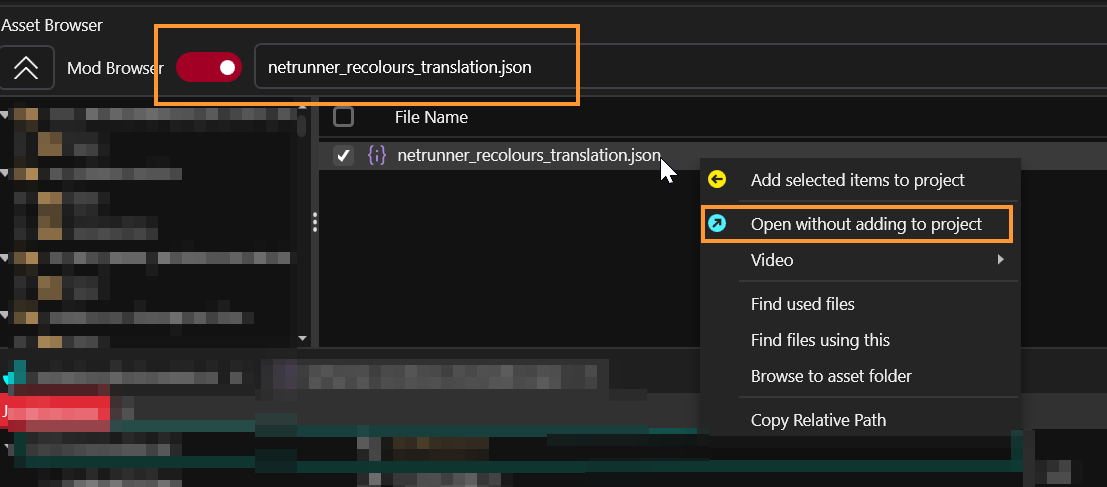The width and height of the screenshot is (1107, 487).
Task: Open the Video submenu arrow
Action: pyautogui.click(x=1000, y=260)
